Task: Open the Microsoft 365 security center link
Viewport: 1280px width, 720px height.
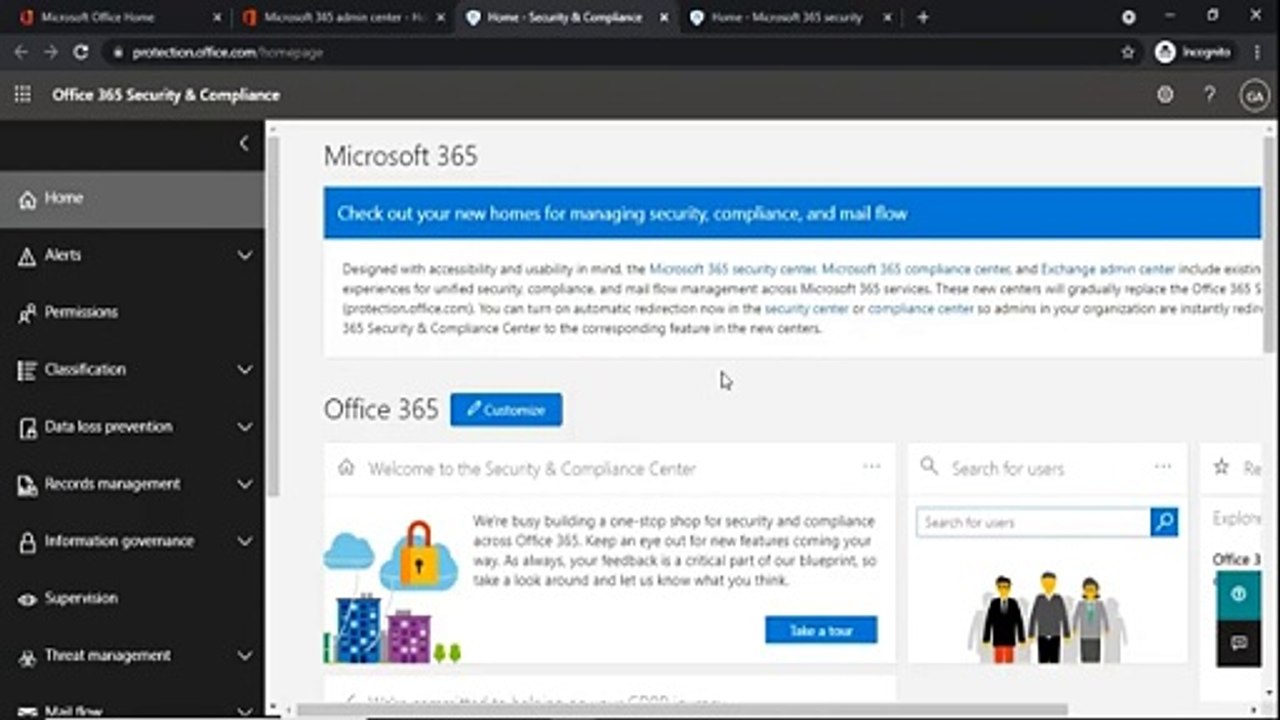Action: pos(733,269)
